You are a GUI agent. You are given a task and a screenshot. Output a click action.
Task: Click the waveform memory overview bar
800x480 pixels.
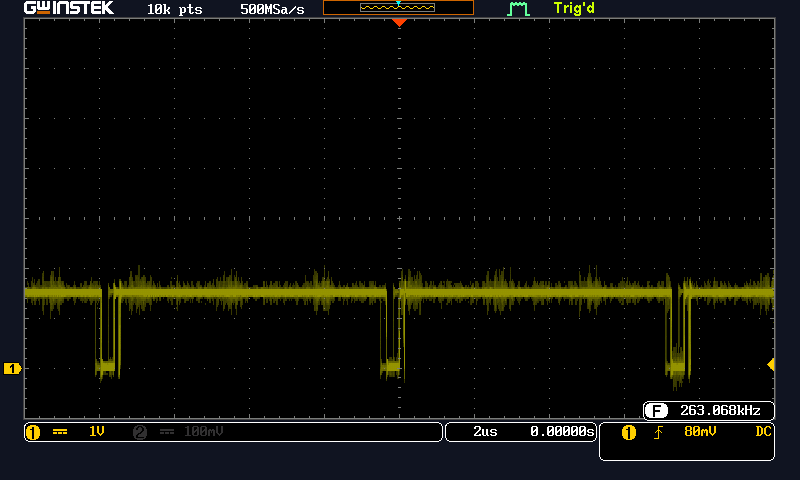pyautogui.click(x=398, y=7)
